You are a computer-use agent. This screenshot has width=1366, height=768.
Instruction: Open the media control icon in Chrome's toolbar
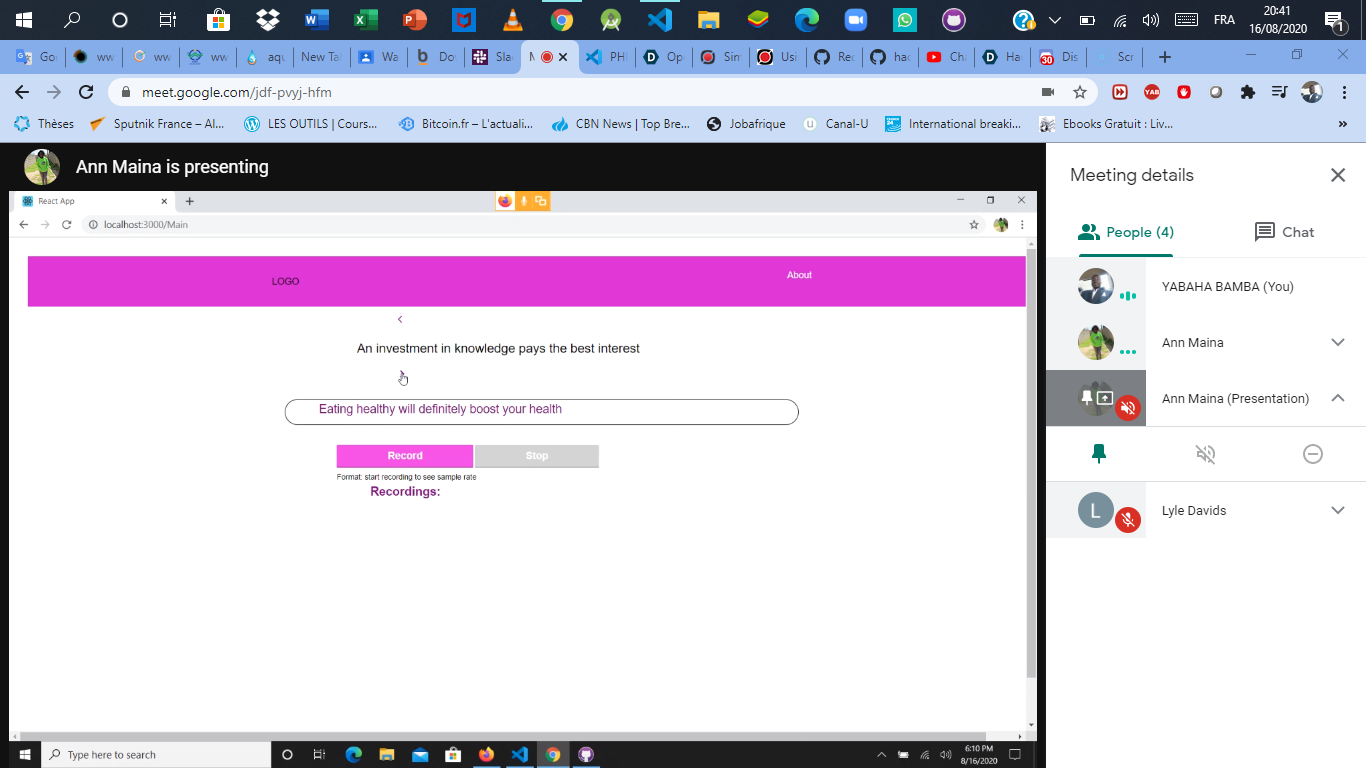pyautogui.click(x=1279, y=92)
